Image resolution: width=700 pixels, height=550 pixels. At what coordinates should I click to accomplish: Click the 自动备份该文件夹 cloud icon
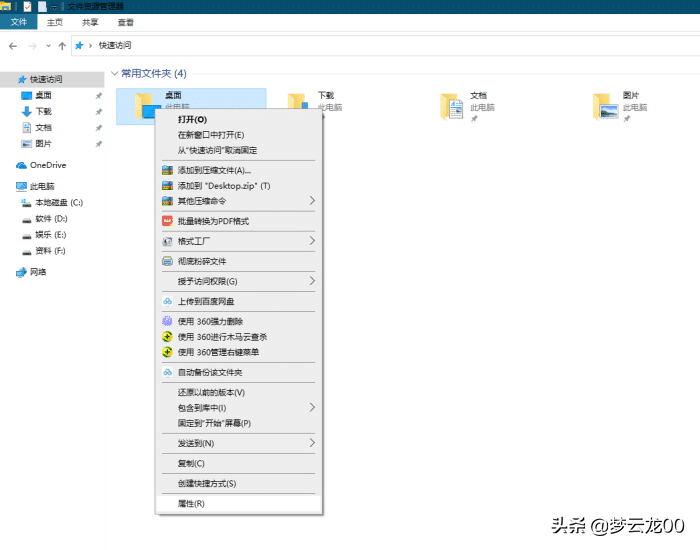click(167, 372)
